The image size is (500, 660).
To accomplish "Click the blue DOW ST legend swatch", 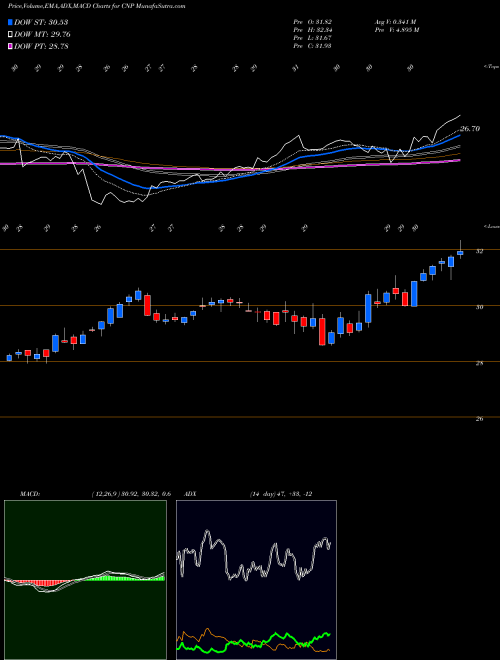I will tap(11, 22).
